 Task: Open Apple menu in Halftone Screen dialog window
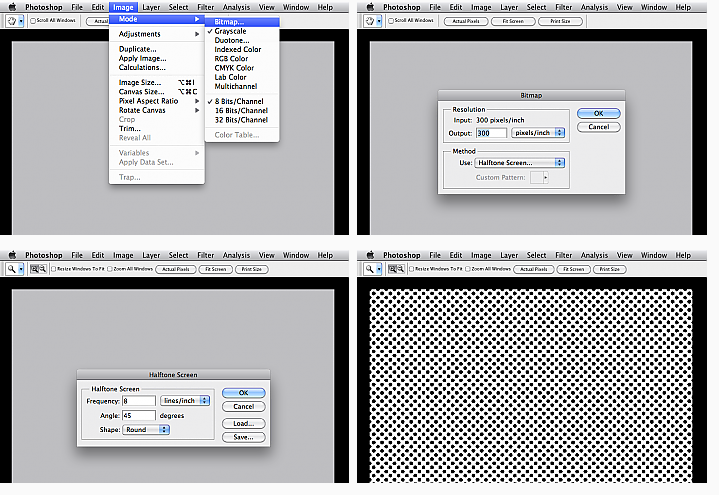(12, 255)
